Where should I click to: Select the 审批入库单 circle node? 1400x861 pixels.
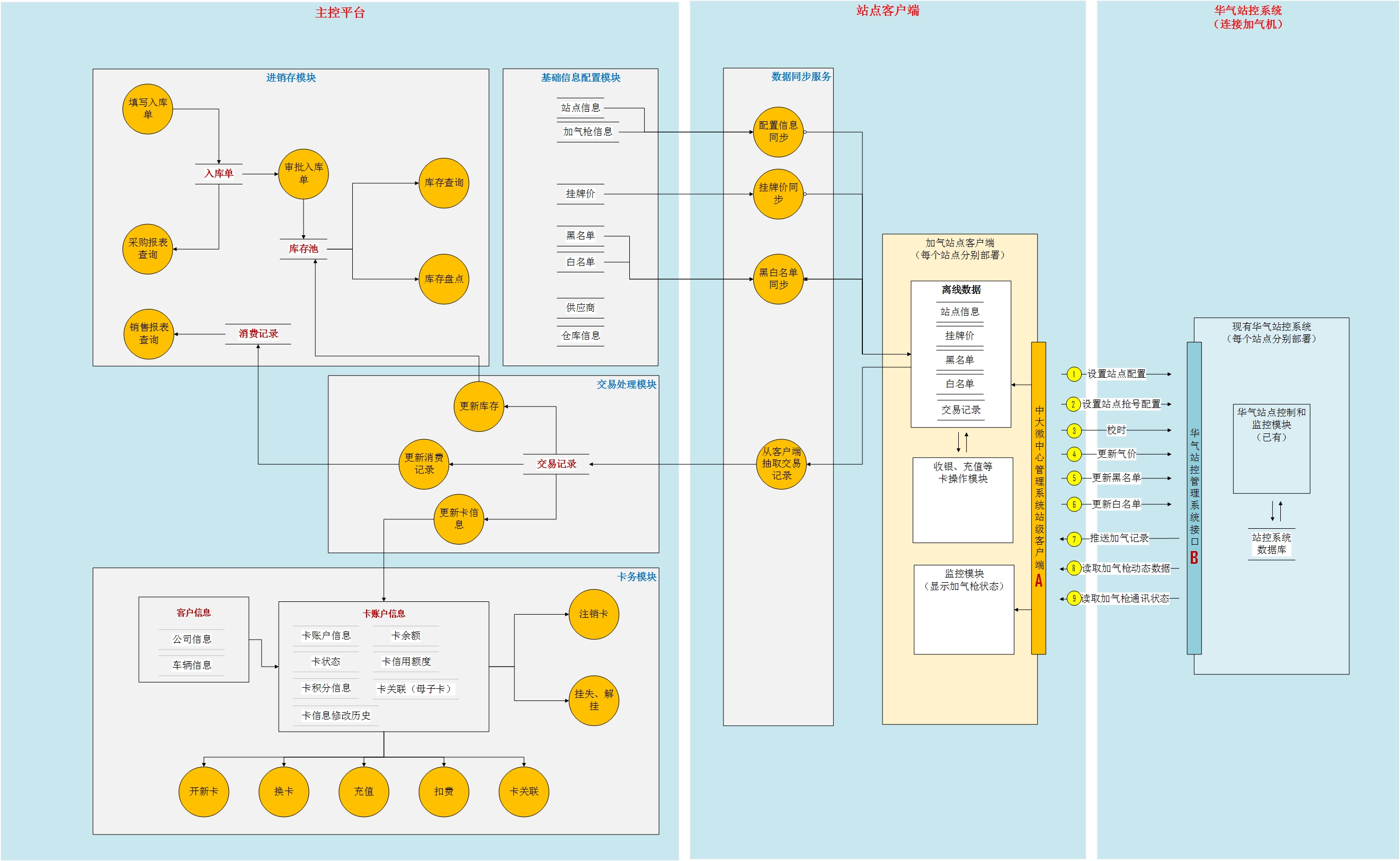tap(304, 174)
